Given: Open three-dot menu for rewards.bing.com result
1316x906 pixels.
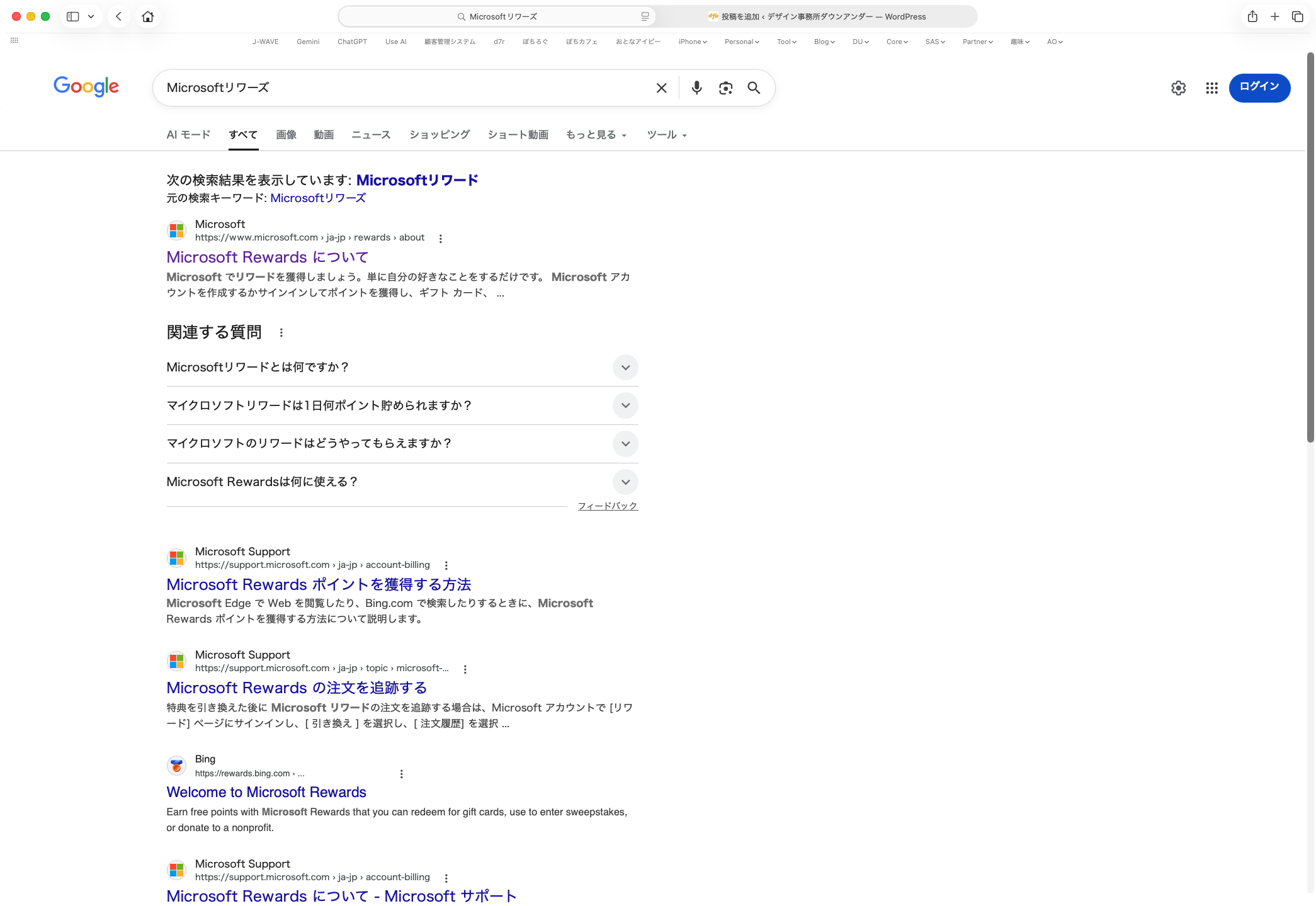Looking at the screenshot, I should click(x=402, y=774).
